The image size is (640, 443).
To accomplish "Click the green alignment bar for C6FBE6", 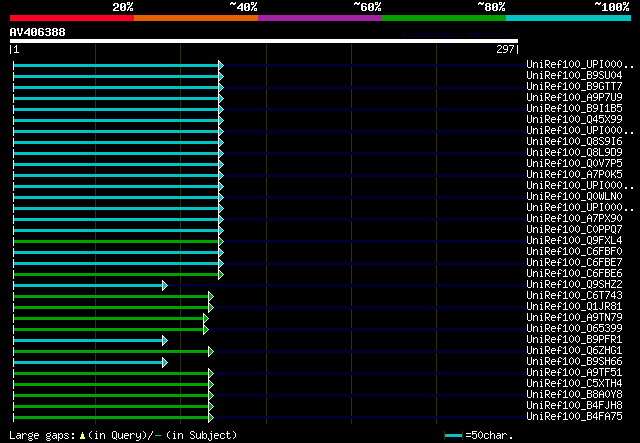I will pos(116,275).
